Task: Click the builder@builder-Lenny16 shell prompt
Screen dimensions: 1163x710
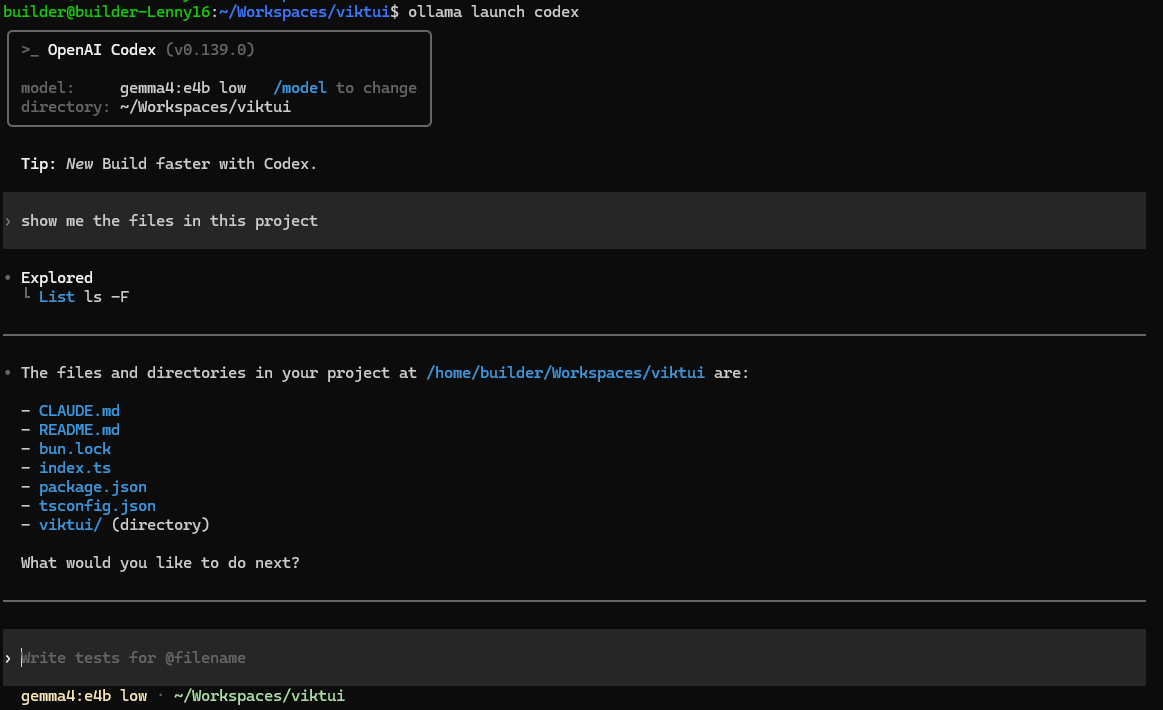Action: [x=107, y=12]
